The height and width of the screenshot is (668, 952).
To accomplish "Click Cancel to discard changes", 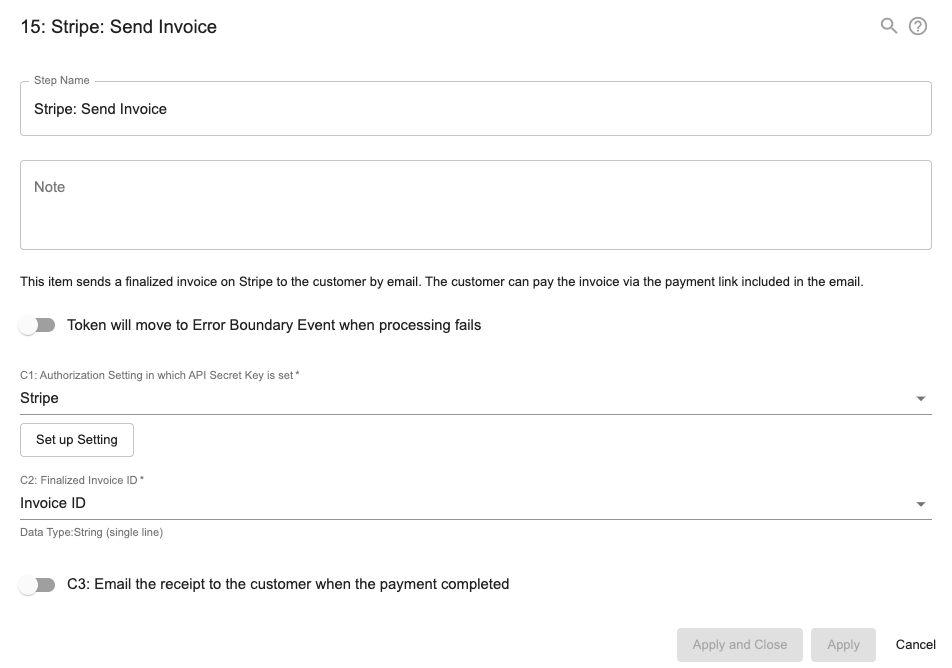I will [x=914, y=644].
